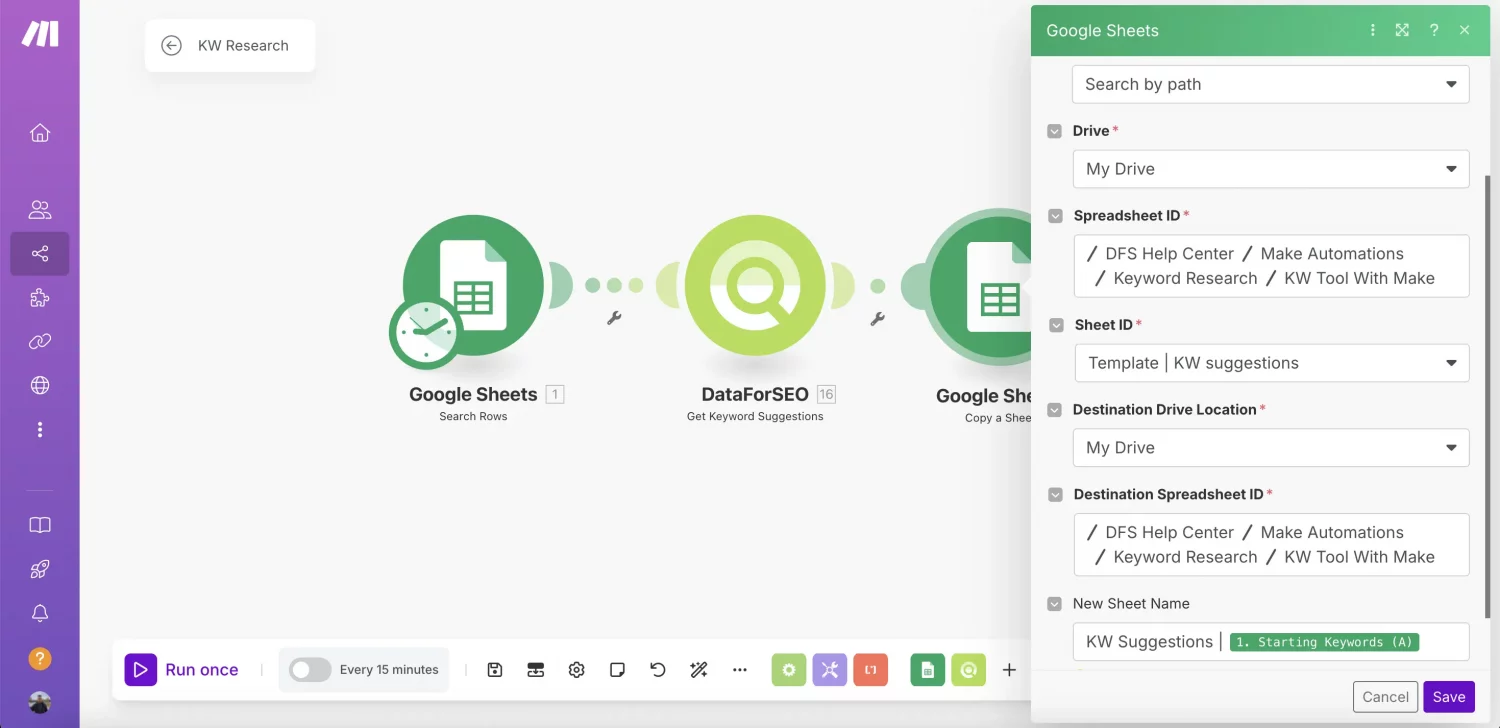Click the Starting Keywords (A) variable pill
The width and height of the screenshot is (1500, 728).
point(1324,642)
